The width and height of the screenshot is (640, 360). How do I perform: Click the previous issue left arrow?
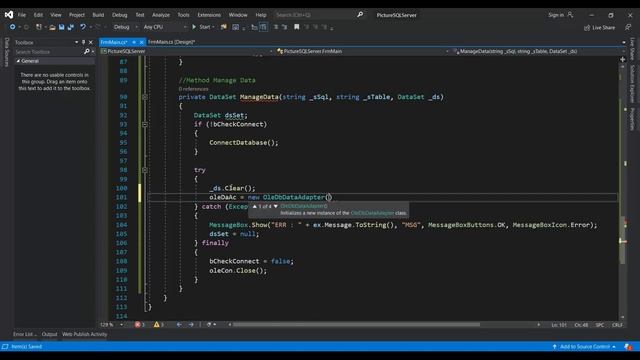179,324
